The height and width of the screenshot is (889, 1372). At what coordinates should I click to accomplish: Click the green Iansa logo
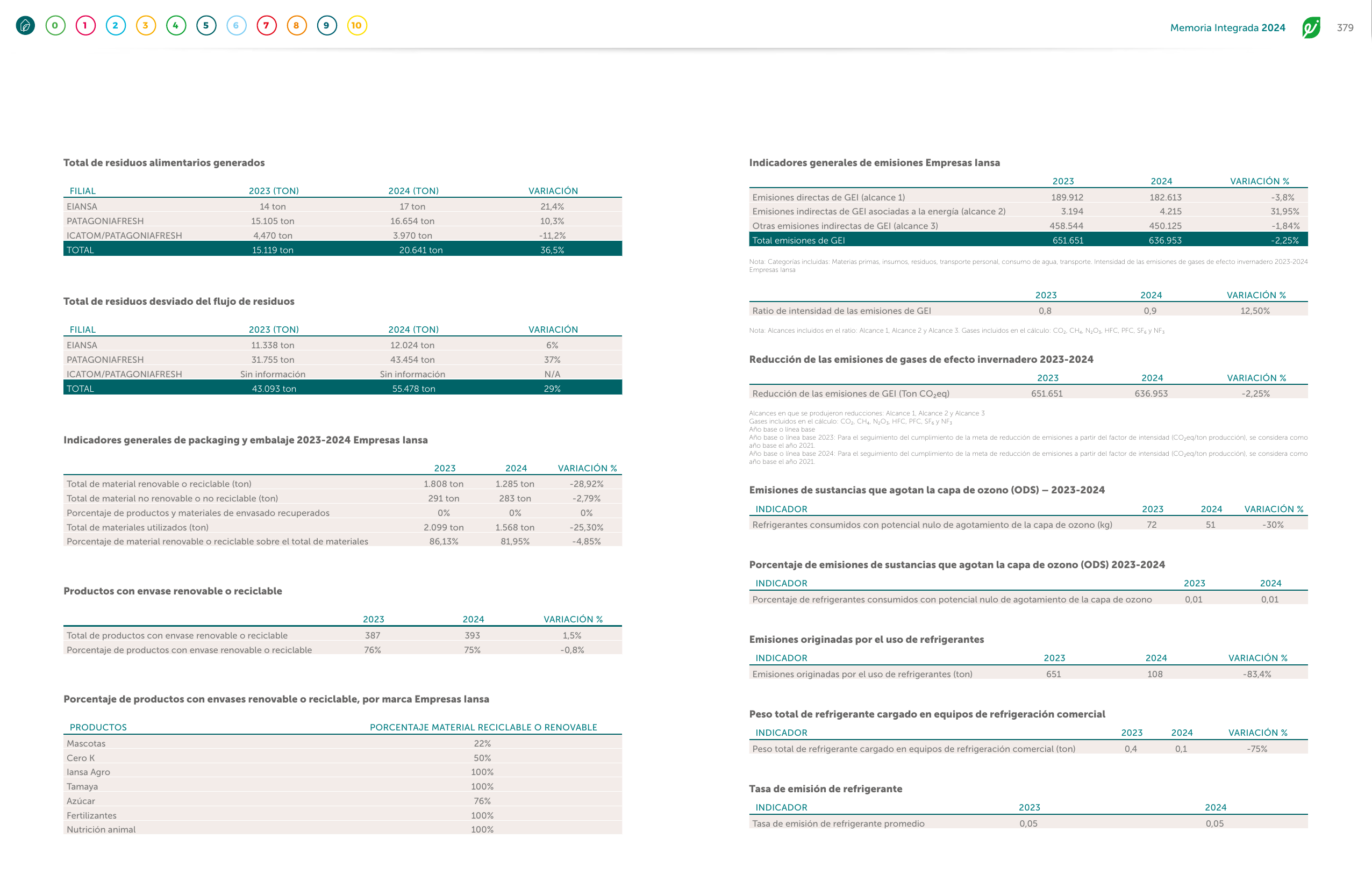1311,27
